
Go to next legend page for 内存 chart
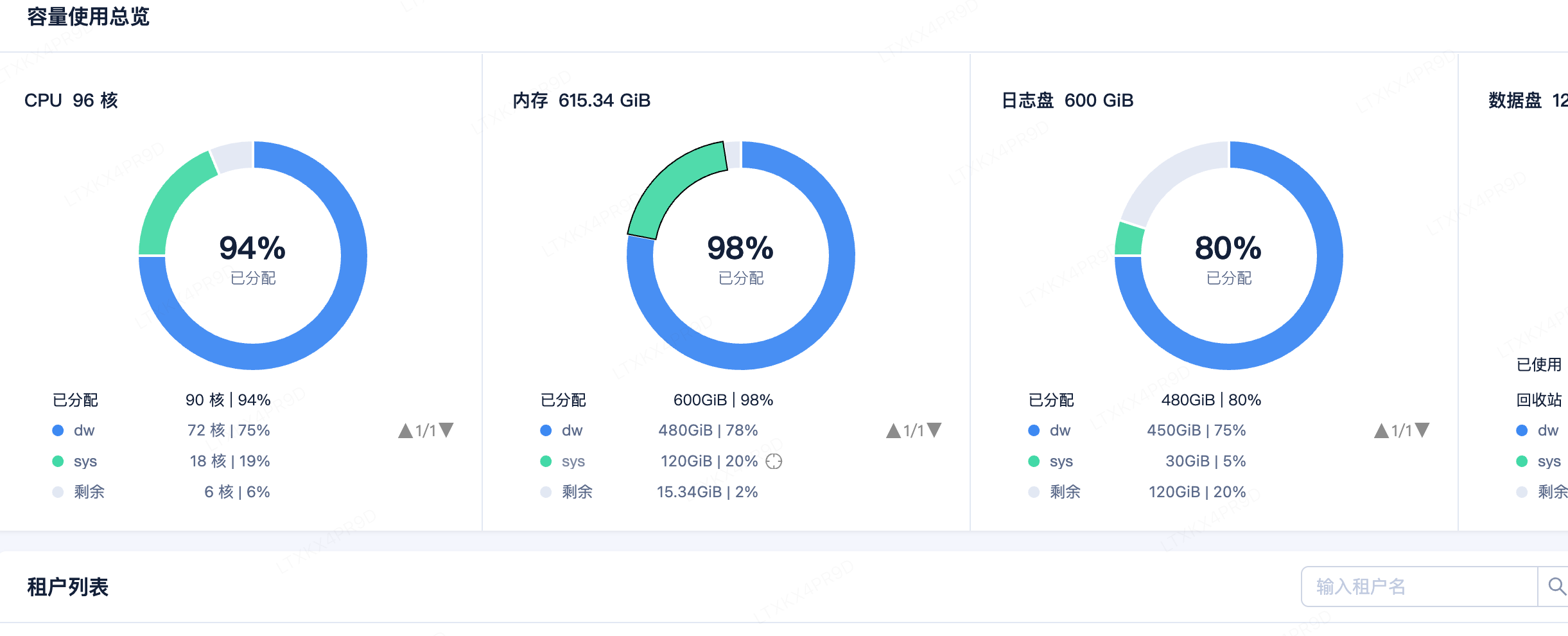click(934, 430)
